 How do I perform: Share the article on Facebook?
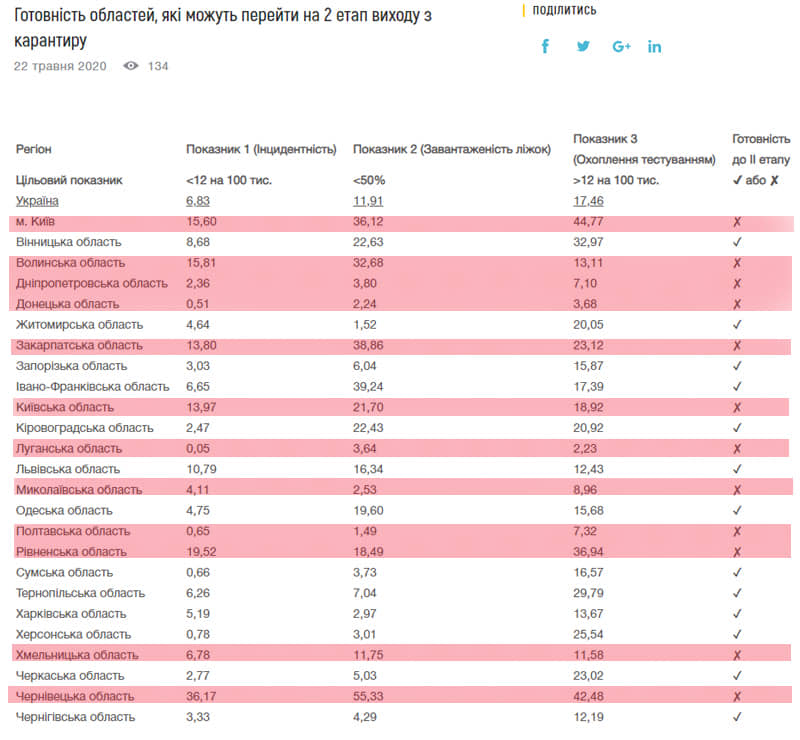coord(545,46)
